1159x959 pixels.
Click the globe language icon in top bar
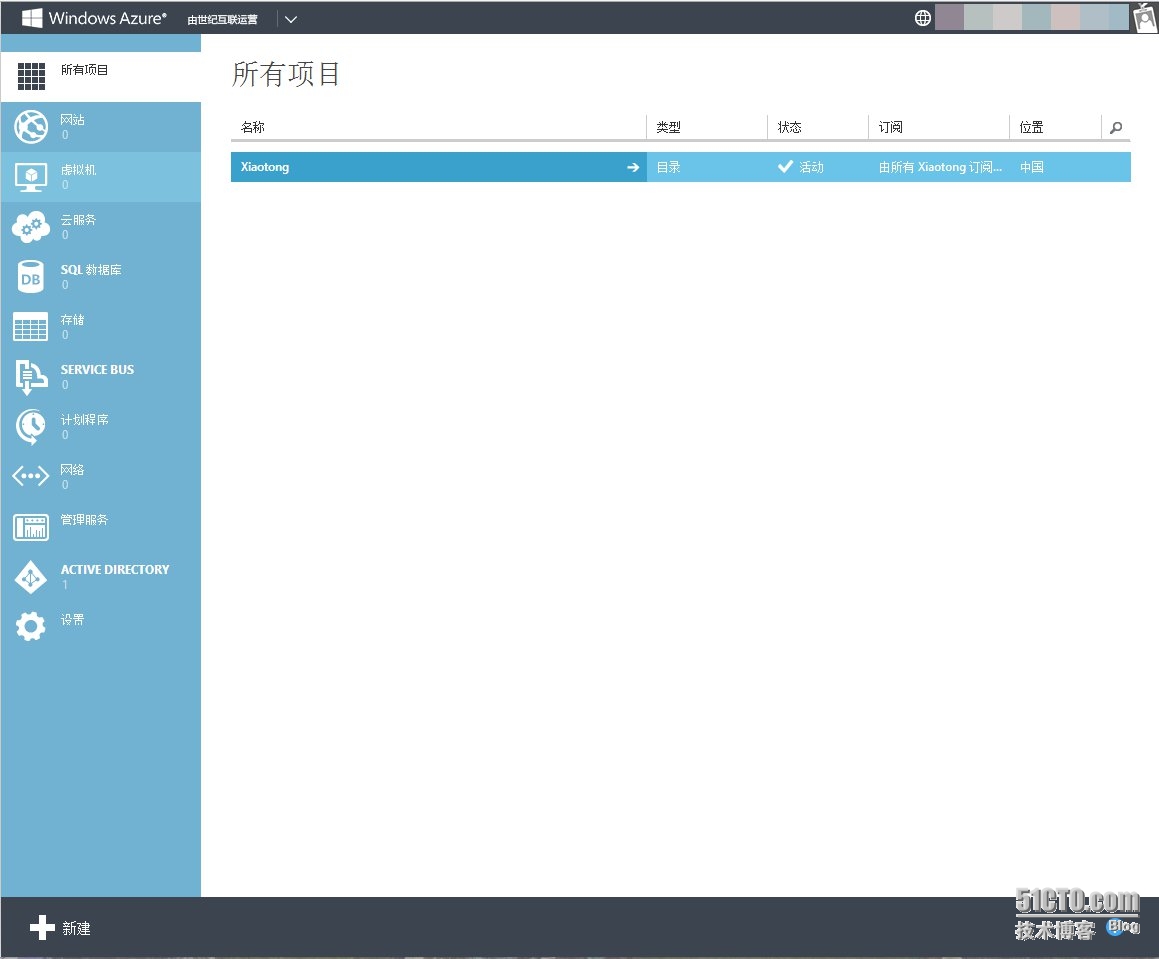921,17
